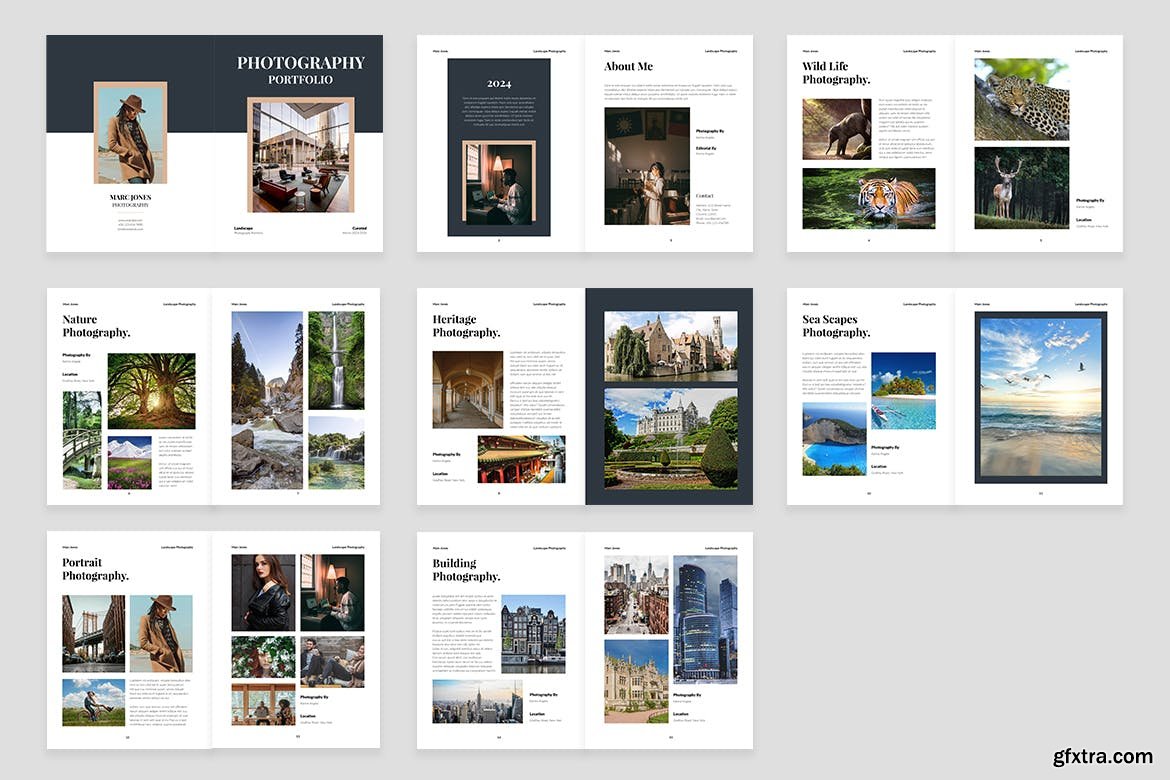Select the arched corridor photo

click(467, 389)
